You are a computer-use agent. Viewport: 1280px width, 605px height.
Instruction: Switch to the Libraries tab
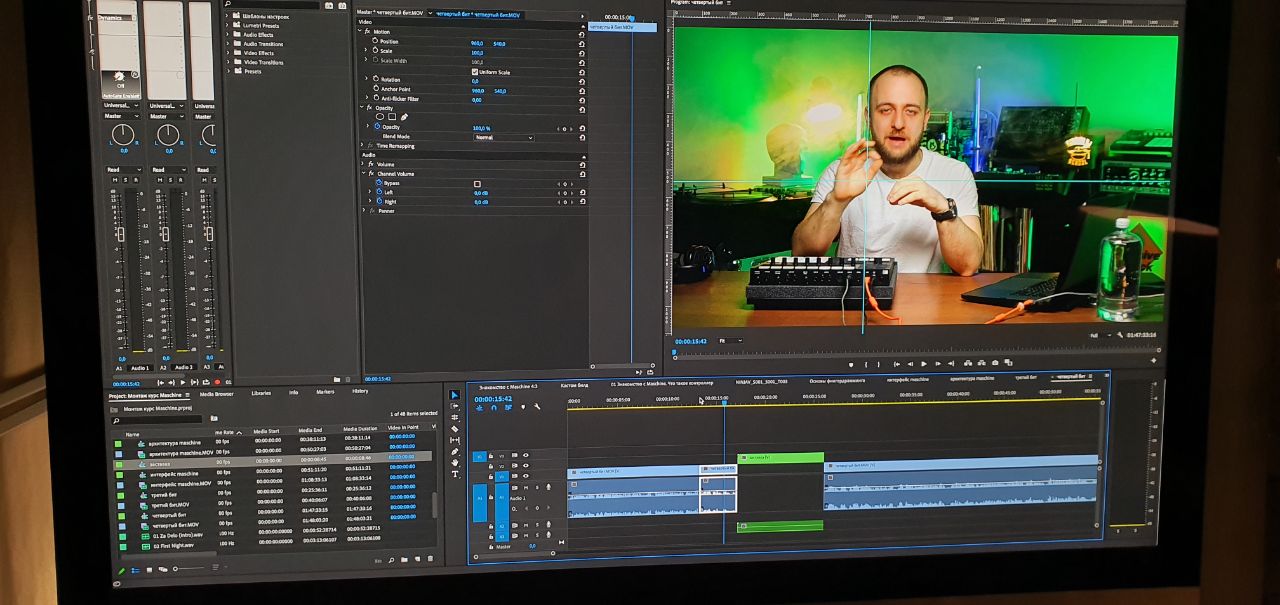click(x=261, y=393)
